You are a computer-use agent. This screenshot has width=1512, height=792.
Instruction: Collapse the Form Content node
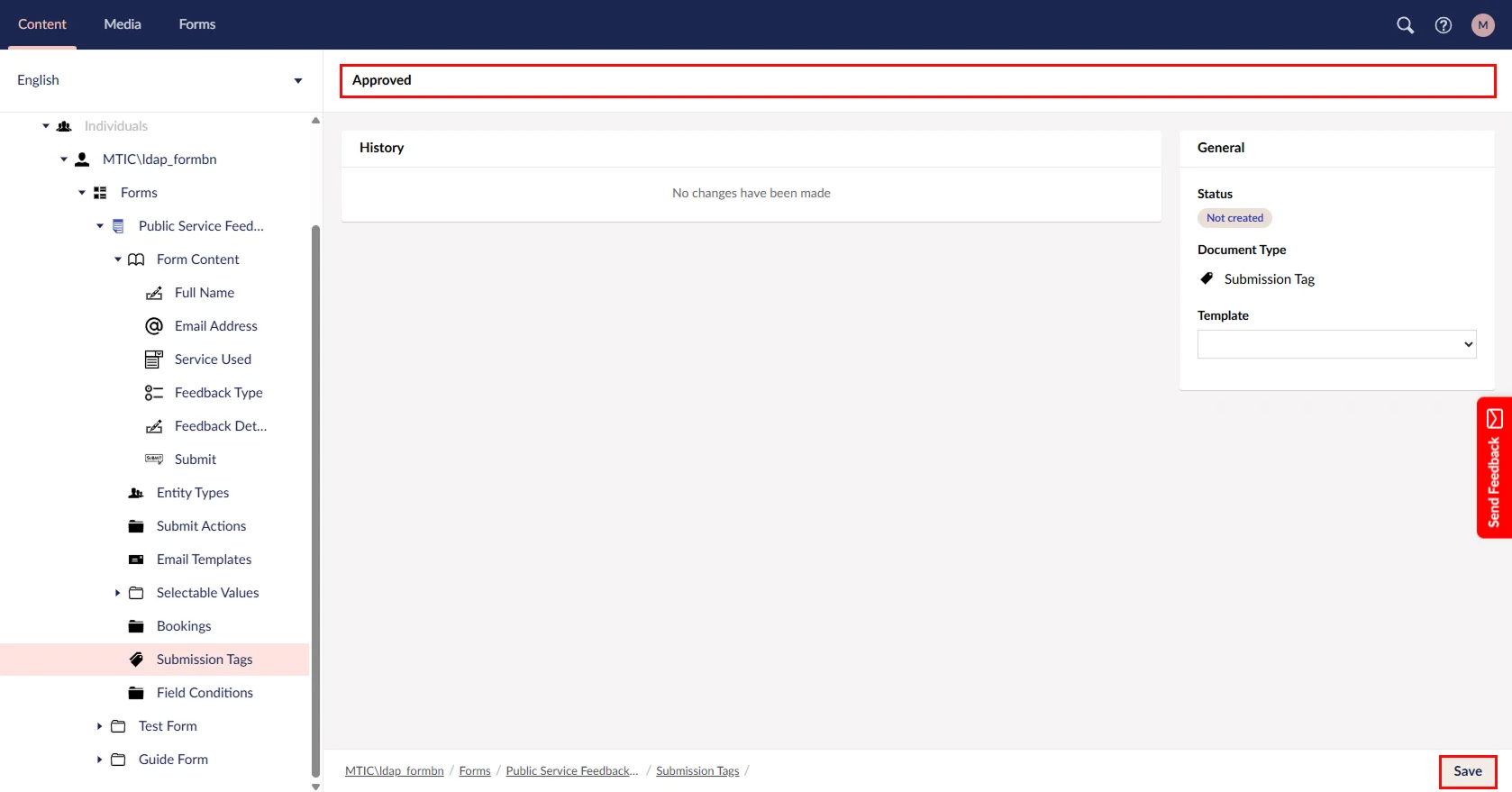point(117,259)
